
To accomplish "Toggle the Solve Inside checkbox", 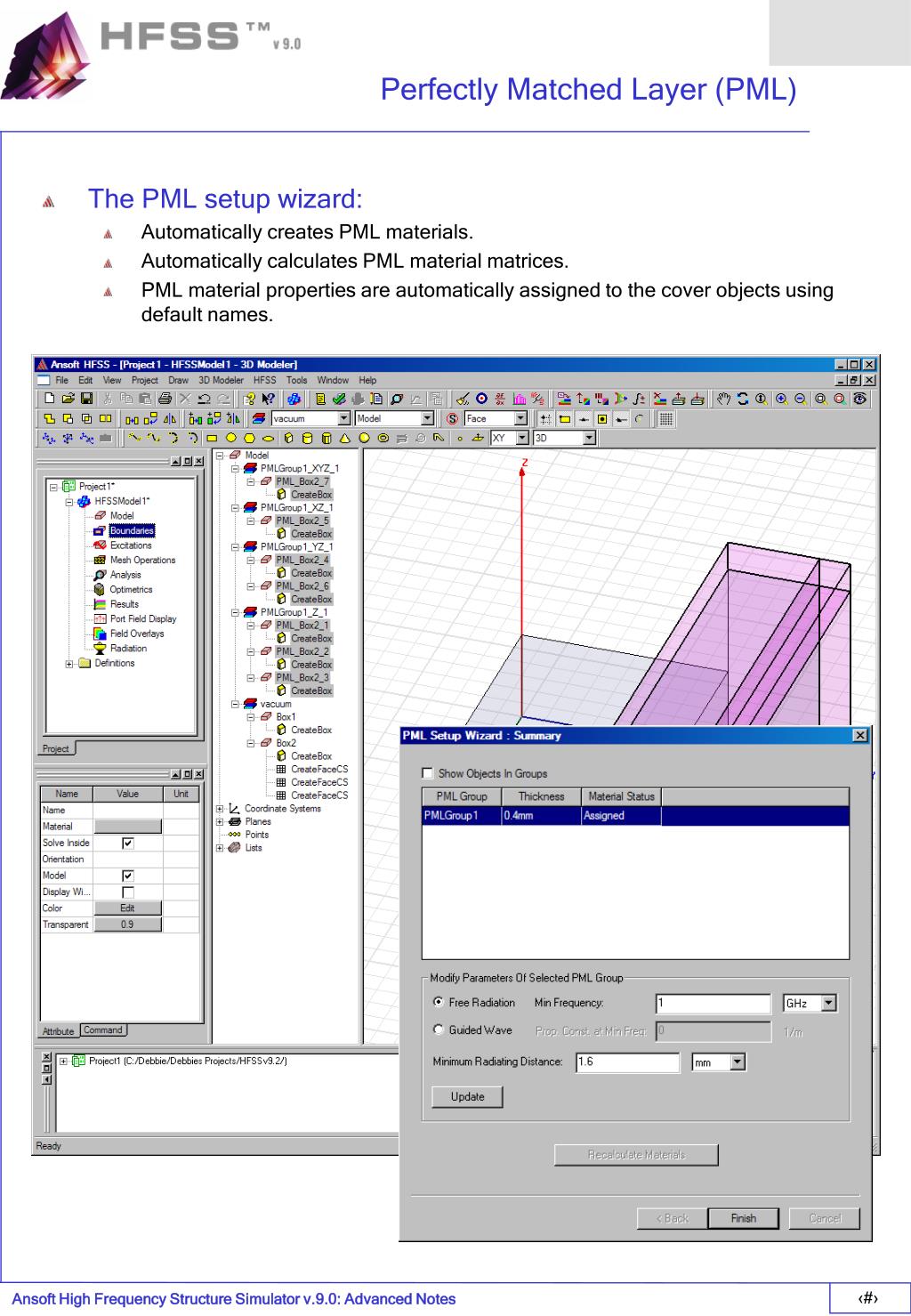I will [128, 843].
